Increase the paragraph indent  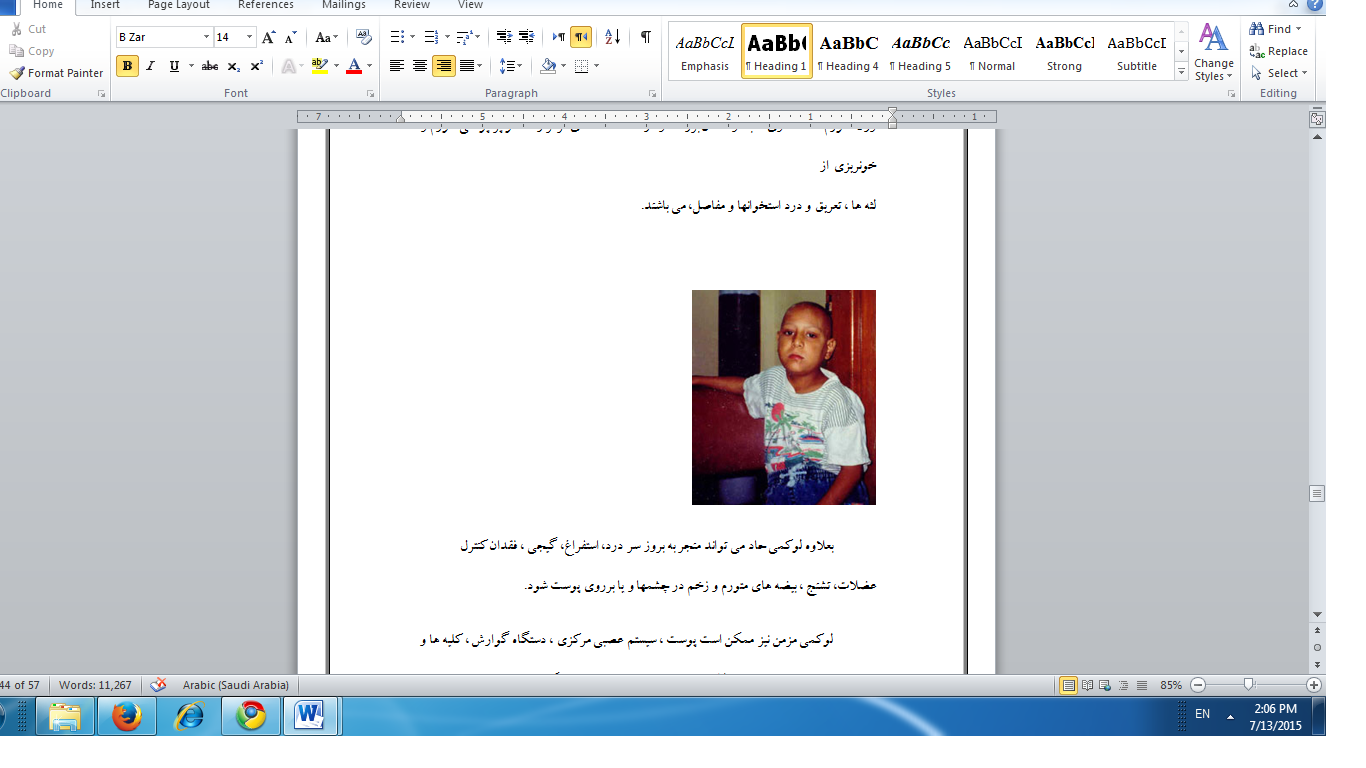point(527,37)
